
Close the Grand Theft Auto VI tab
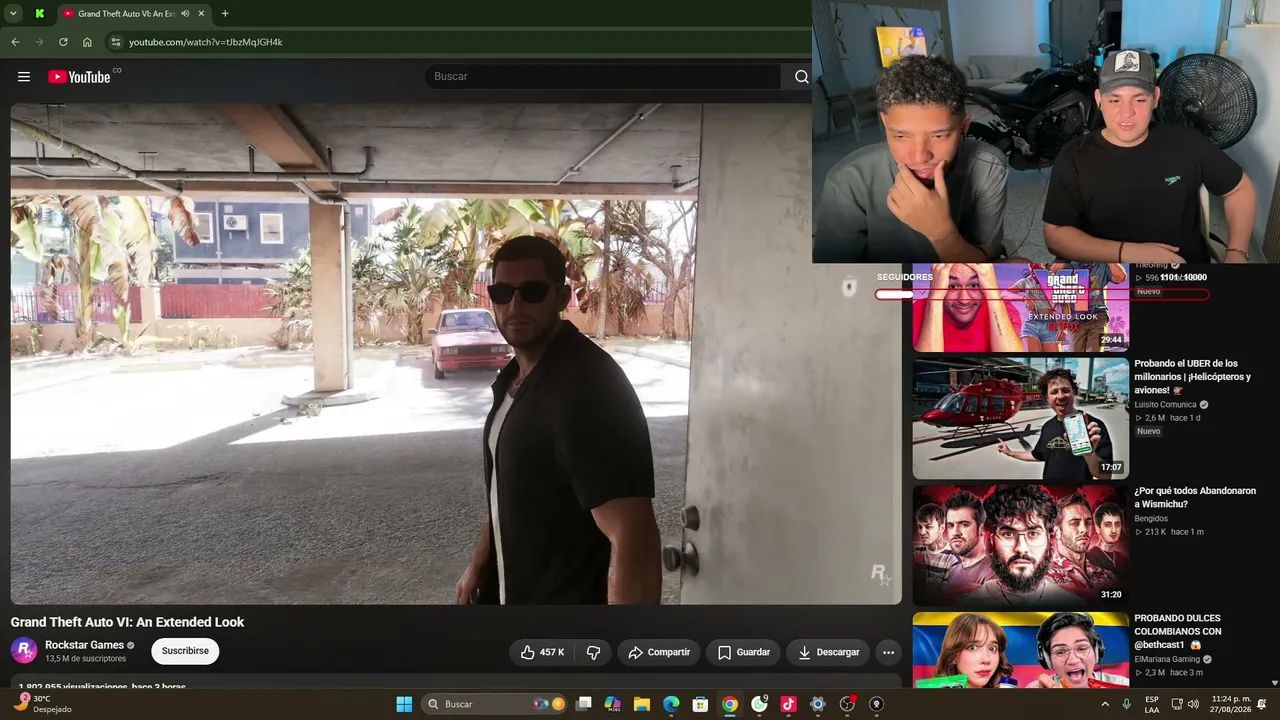(201, 14)
